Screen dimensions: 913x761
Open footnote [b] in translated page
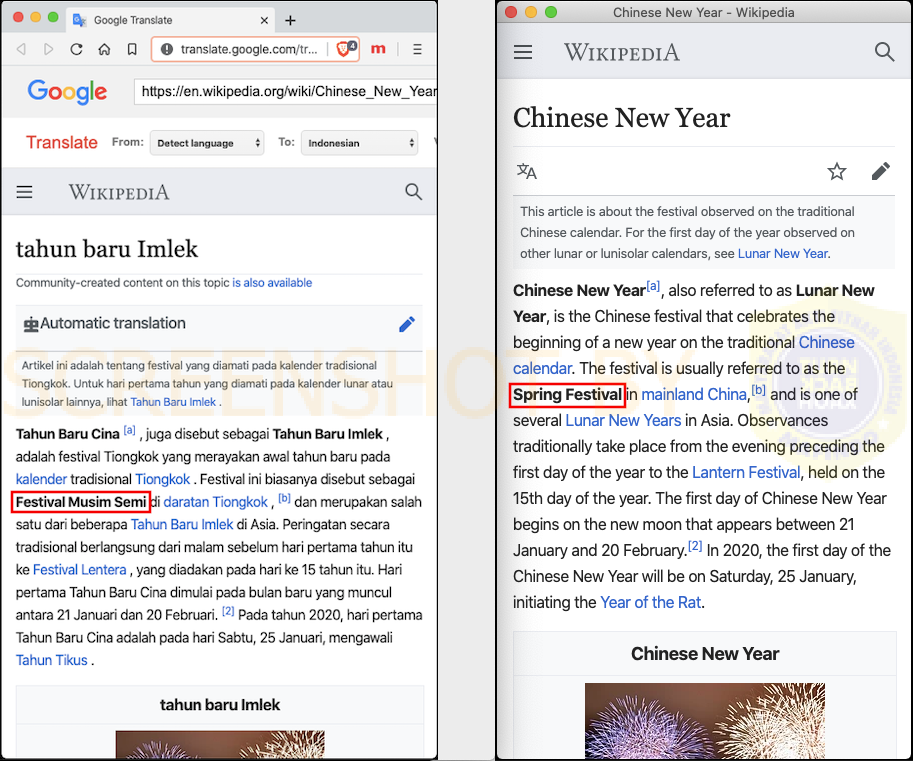pos(284,498)
